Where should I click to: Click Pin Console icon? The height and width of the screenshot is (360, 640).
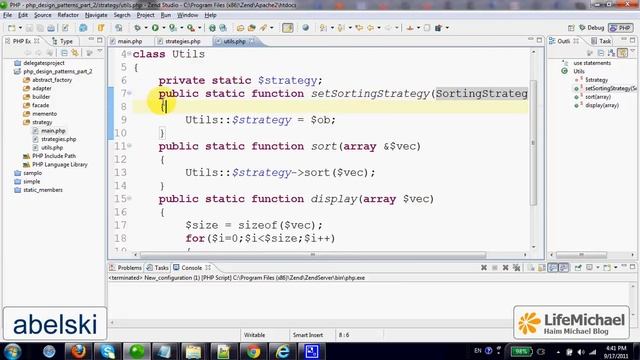point(578,268)
